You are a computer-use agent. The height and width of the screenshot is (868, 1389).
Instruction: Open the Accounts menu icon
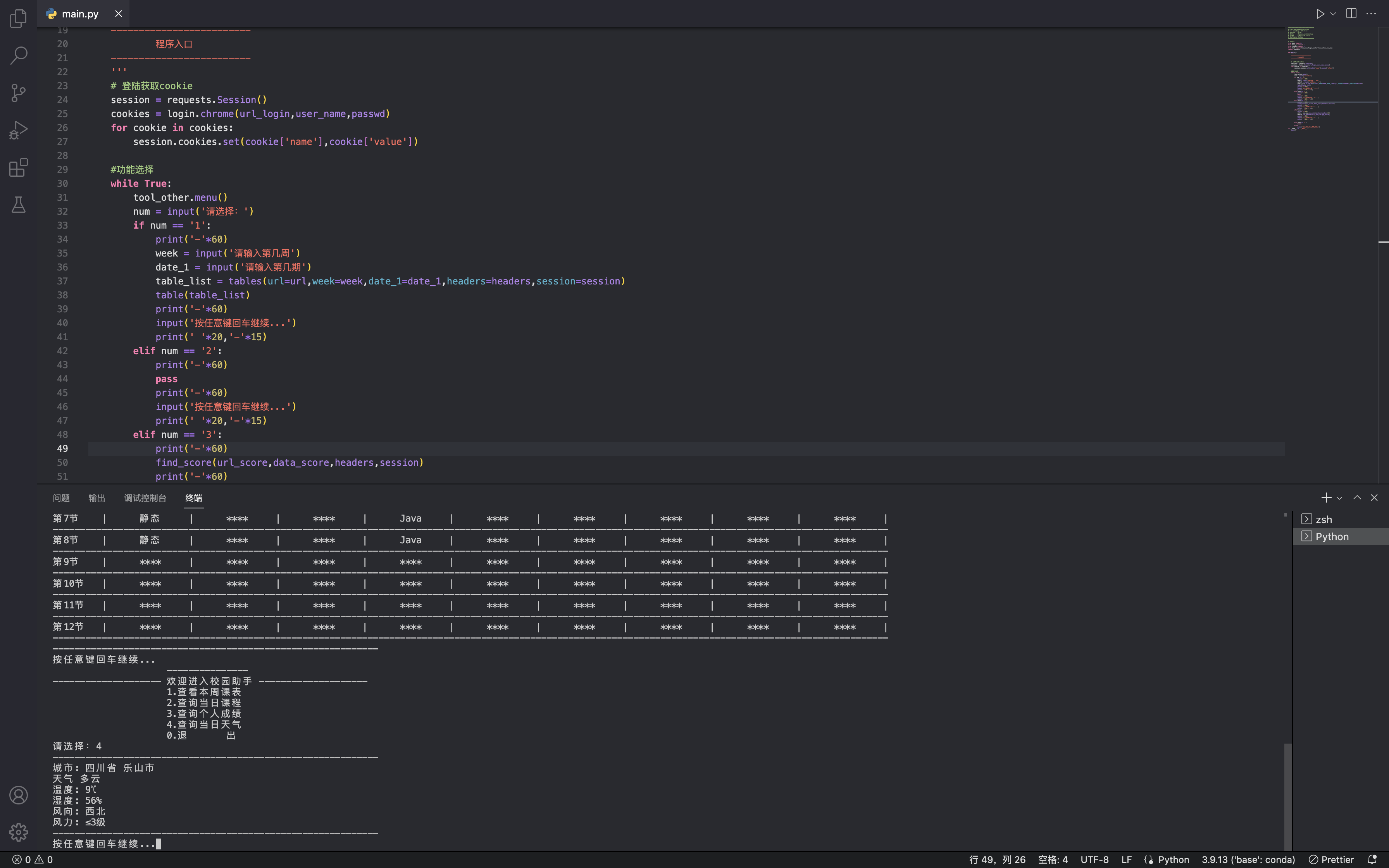pyautogui.click(x=18, y=795)
